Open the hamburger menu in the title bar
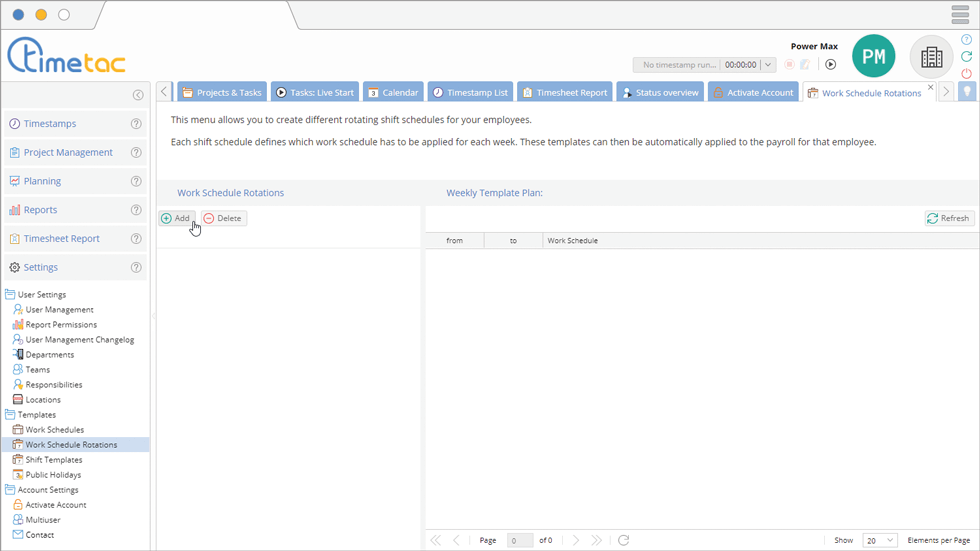 tap(960, 14)
